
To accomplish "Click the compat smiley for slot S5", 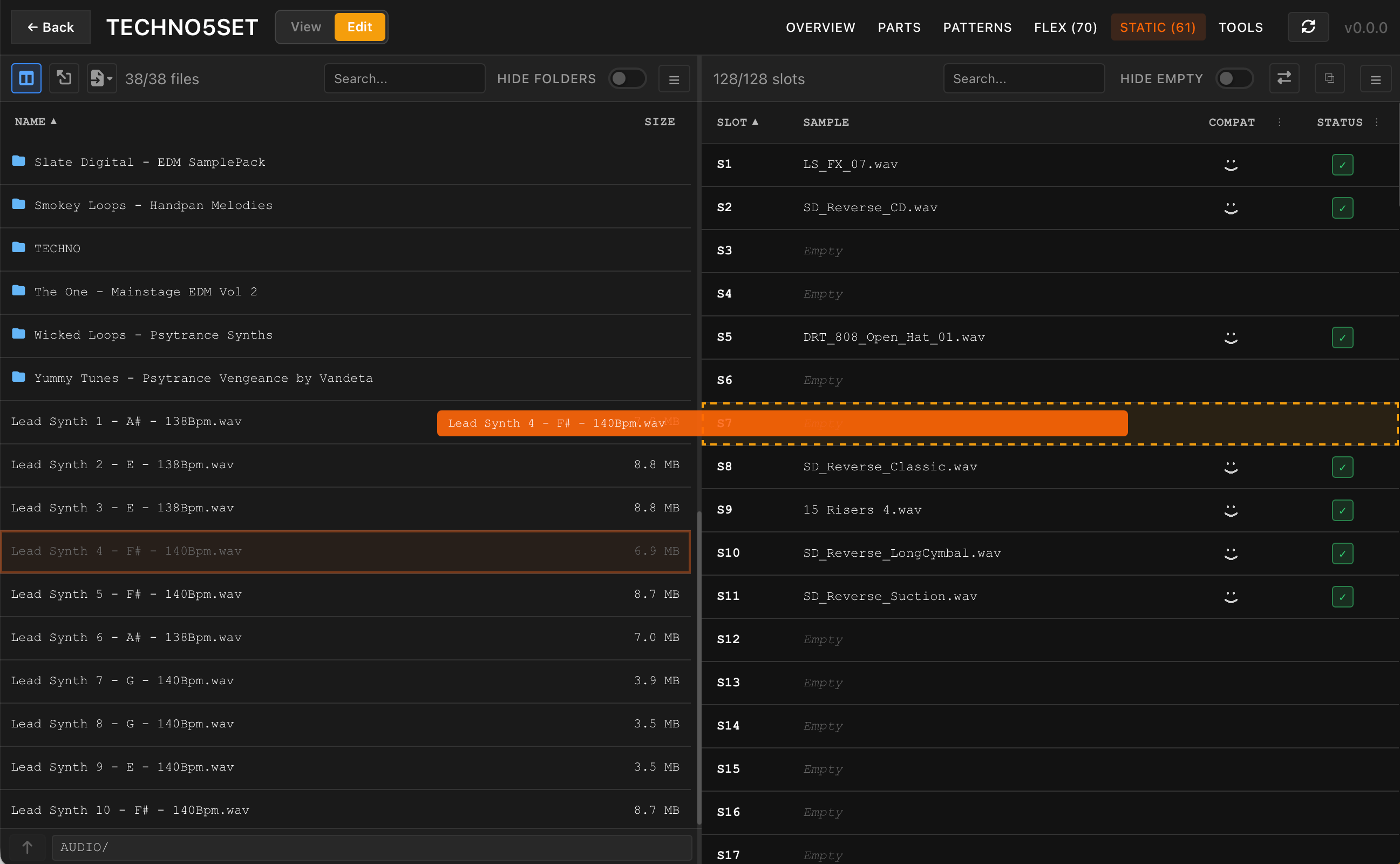I will [x=1231, y=337].
